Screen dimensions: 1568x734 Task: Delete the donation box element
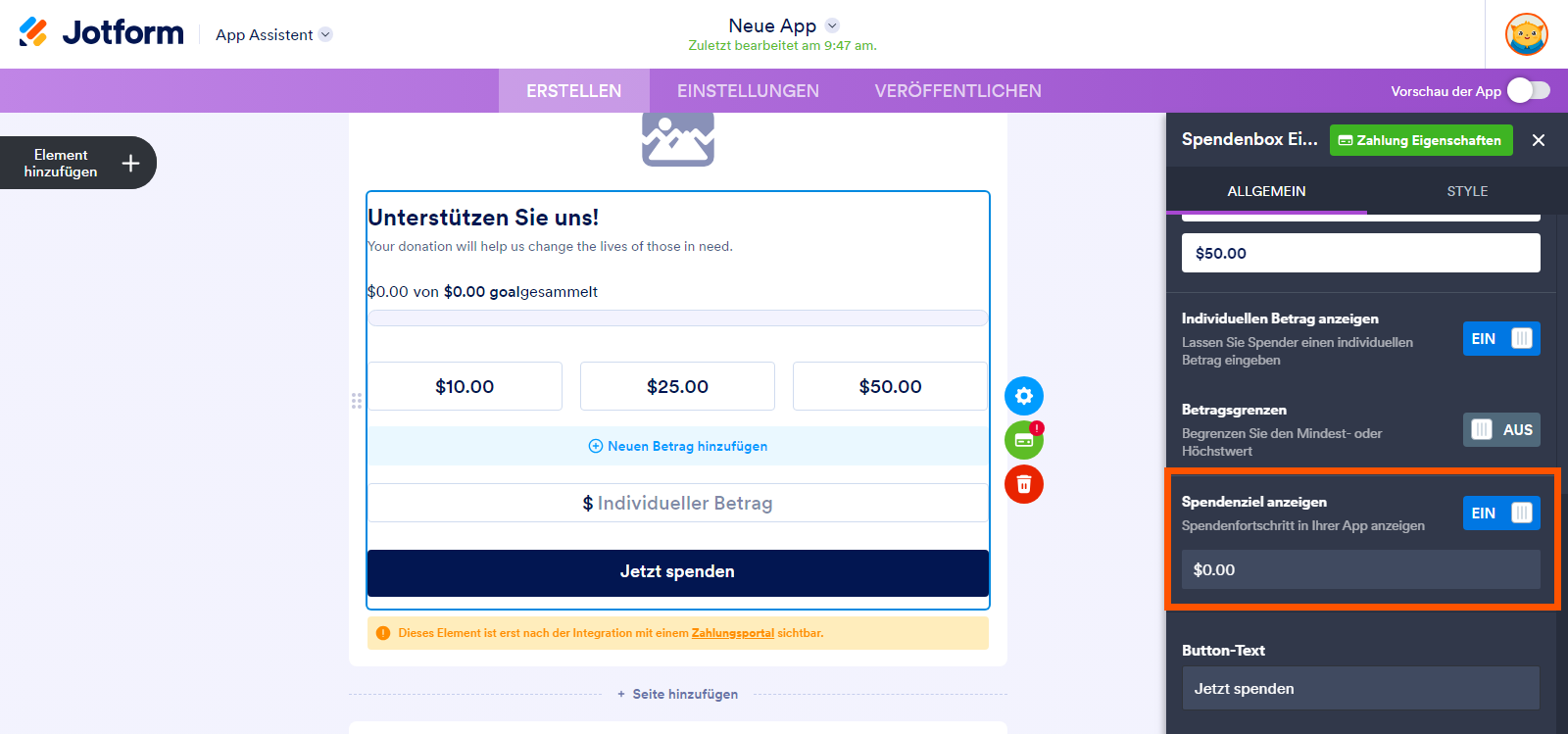pos(1023,484)
